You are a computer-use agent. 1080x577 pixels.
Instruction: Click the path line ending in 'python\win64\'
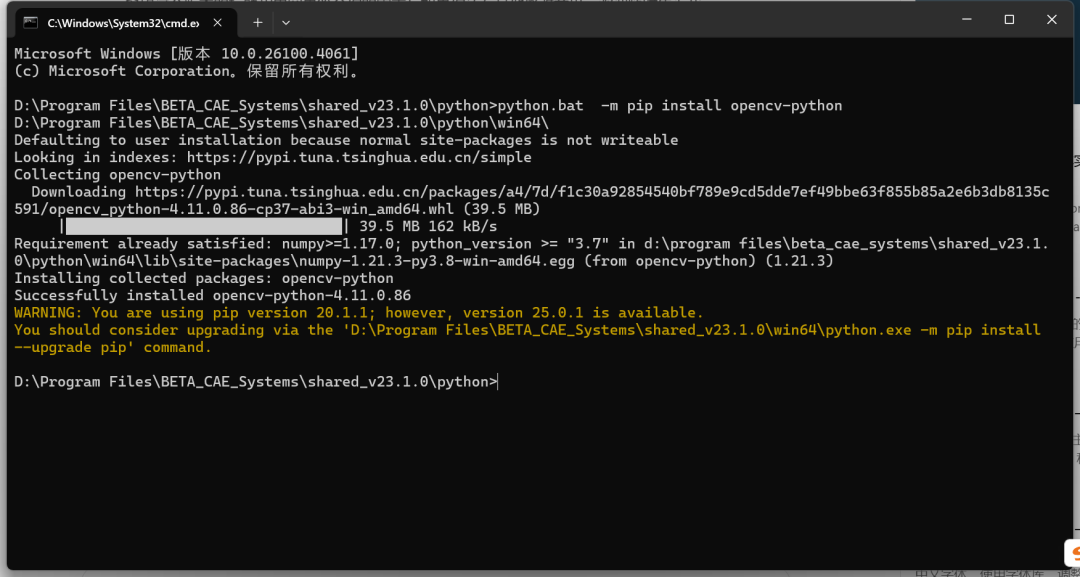click(x=281, y=123)
